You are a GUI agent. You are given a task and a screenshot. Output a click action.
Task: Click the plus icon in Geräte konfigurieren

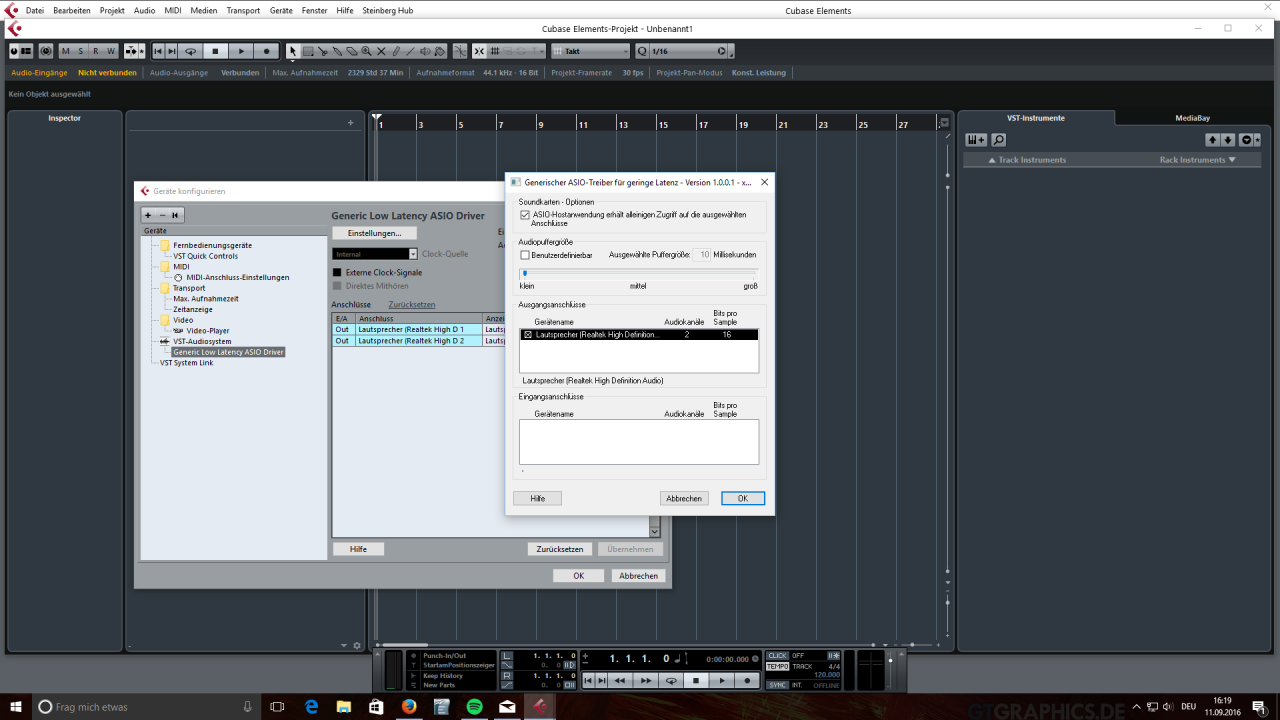[148, 215]
